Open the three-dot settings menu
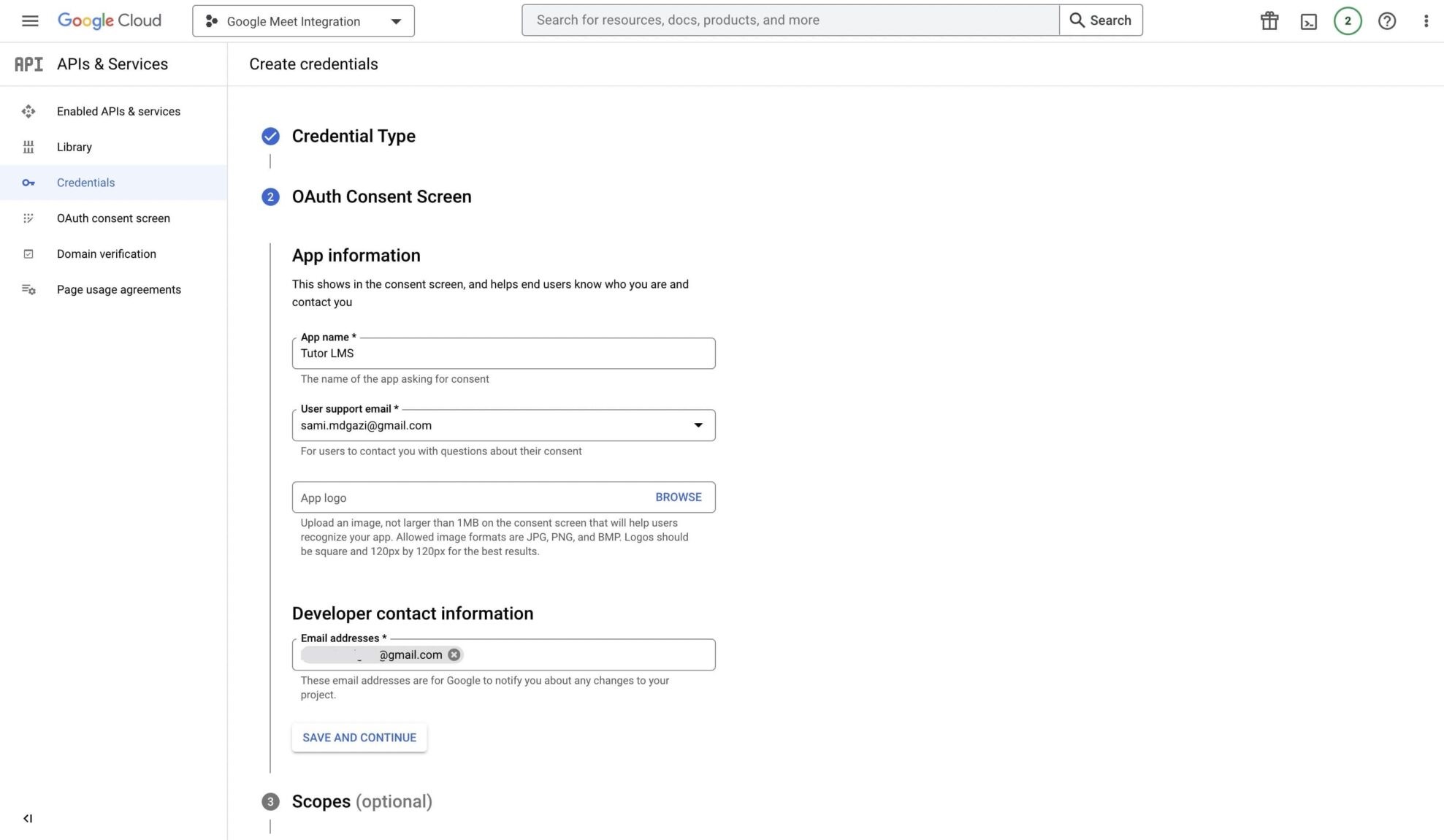Image resolution: width=1444 pixels, height=840 pixels. (1426, 20)
